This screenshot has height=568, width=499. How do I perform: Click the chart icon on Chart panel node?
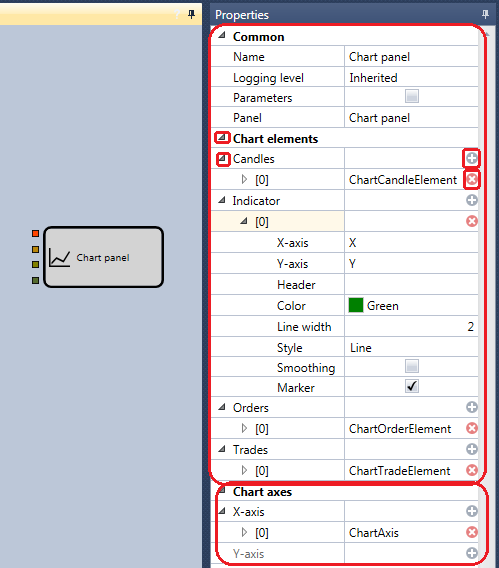point(59,258)
